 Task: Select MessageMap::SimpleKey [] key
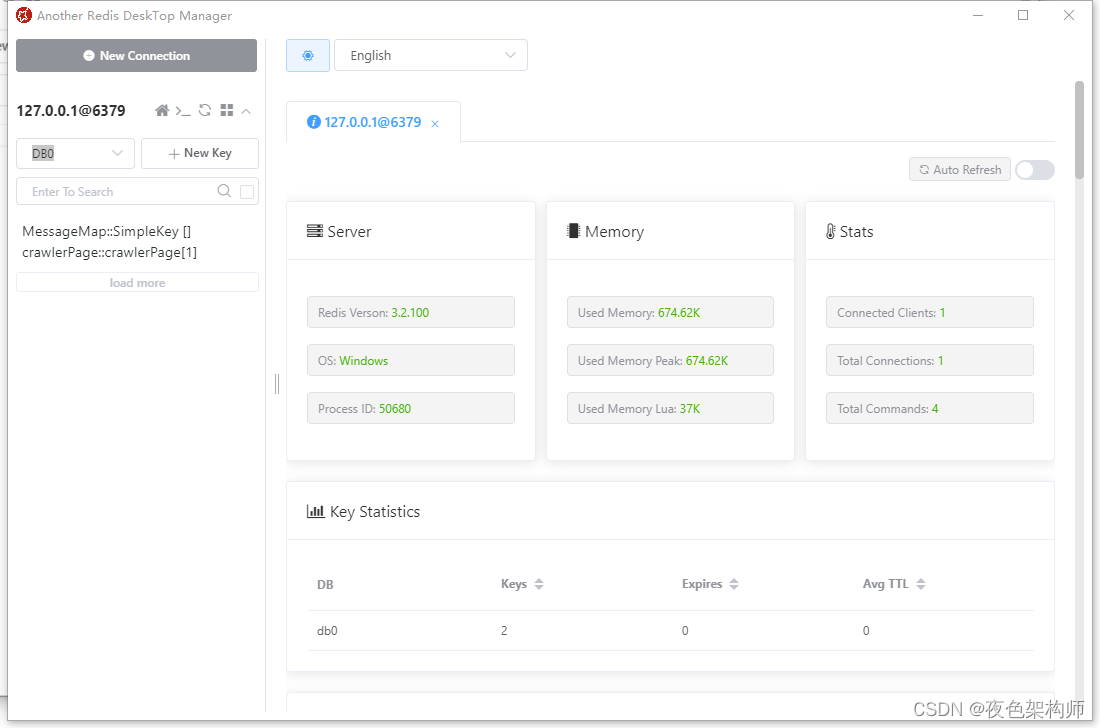(107, 231)
